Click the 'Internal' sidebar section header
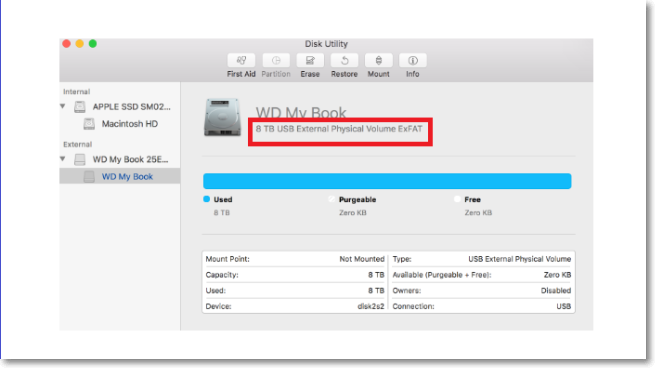The height and width of the screenshot is (368, 655). pos(76,92)
